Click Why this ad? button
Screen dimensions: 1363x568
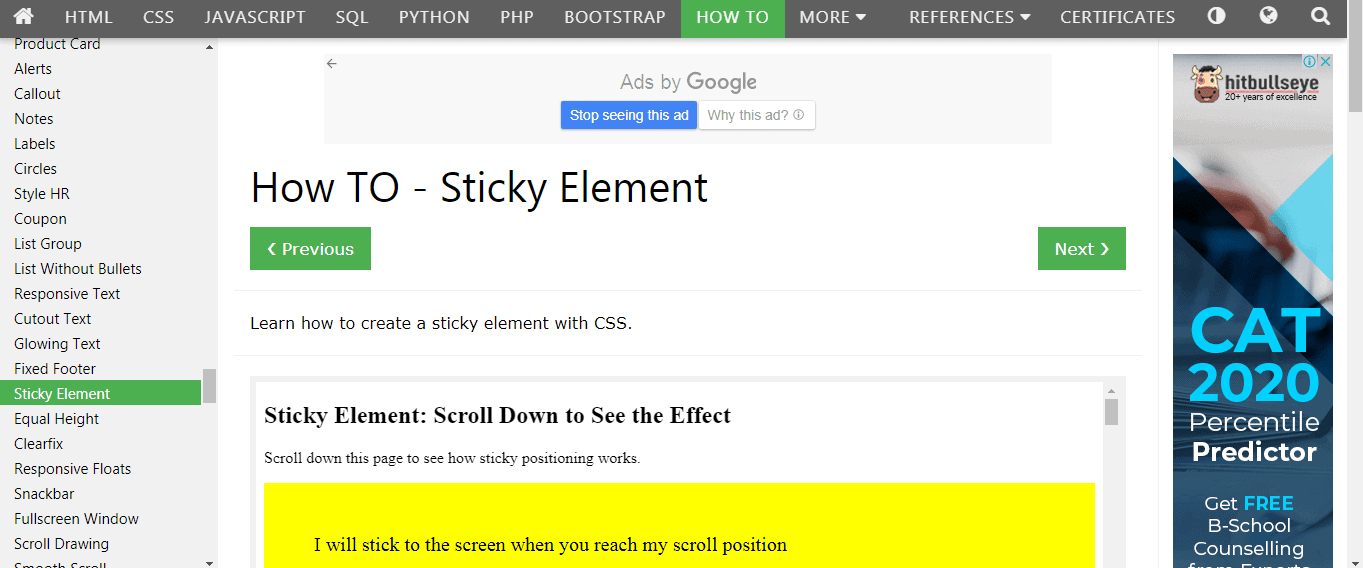[x=756, y=115]
